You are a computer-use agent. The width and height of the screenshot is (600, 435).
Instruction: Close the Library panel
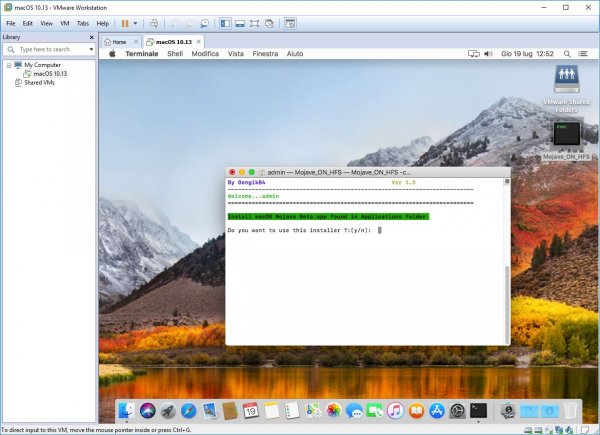click(91, 37)
